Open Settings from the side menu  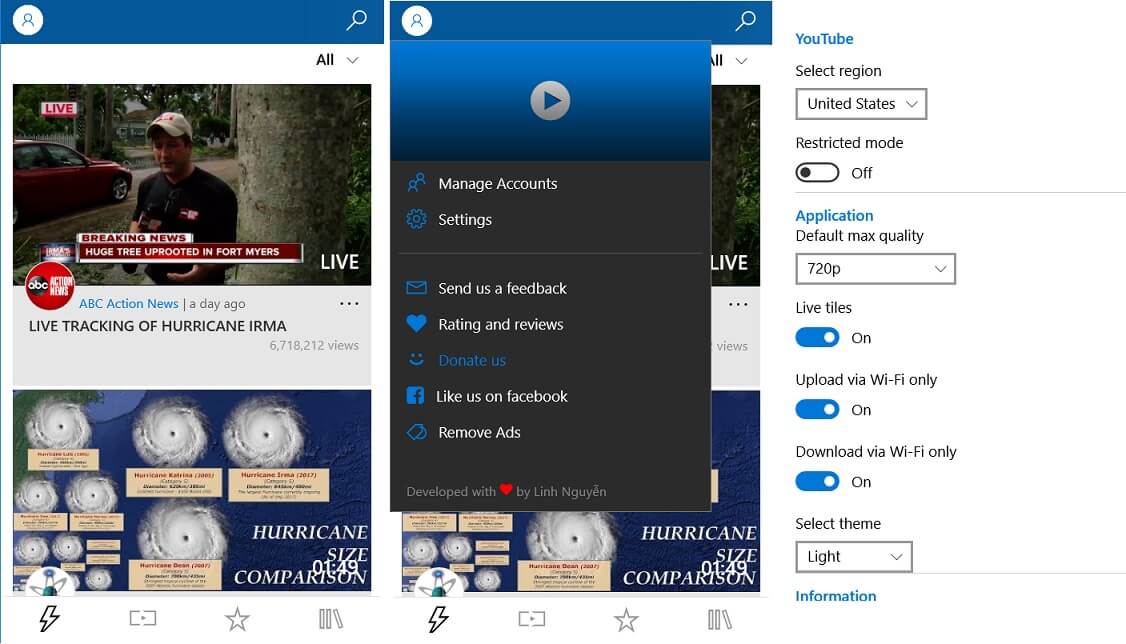point(551,219)
